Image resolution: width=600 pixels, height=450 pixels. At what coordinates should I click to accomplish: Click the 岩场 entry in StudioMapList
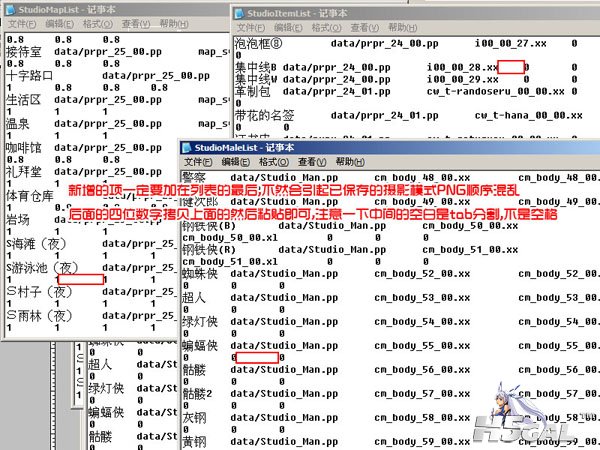pyautogui.click(x=18, y=220)
